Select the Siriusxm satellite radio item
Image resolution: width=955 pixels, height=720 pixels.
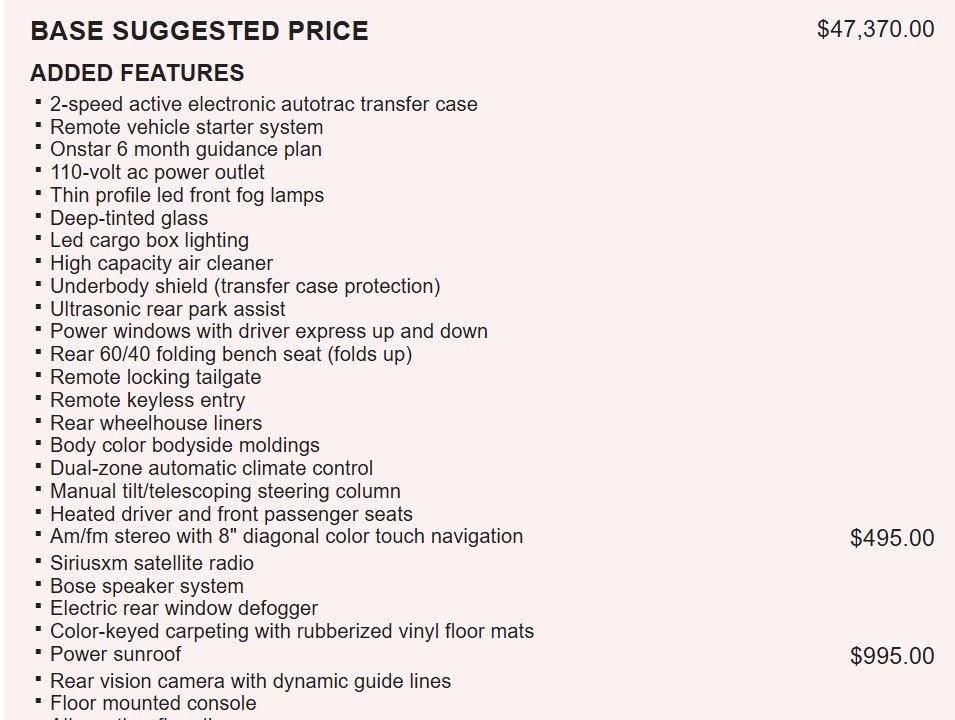point(151,563)
